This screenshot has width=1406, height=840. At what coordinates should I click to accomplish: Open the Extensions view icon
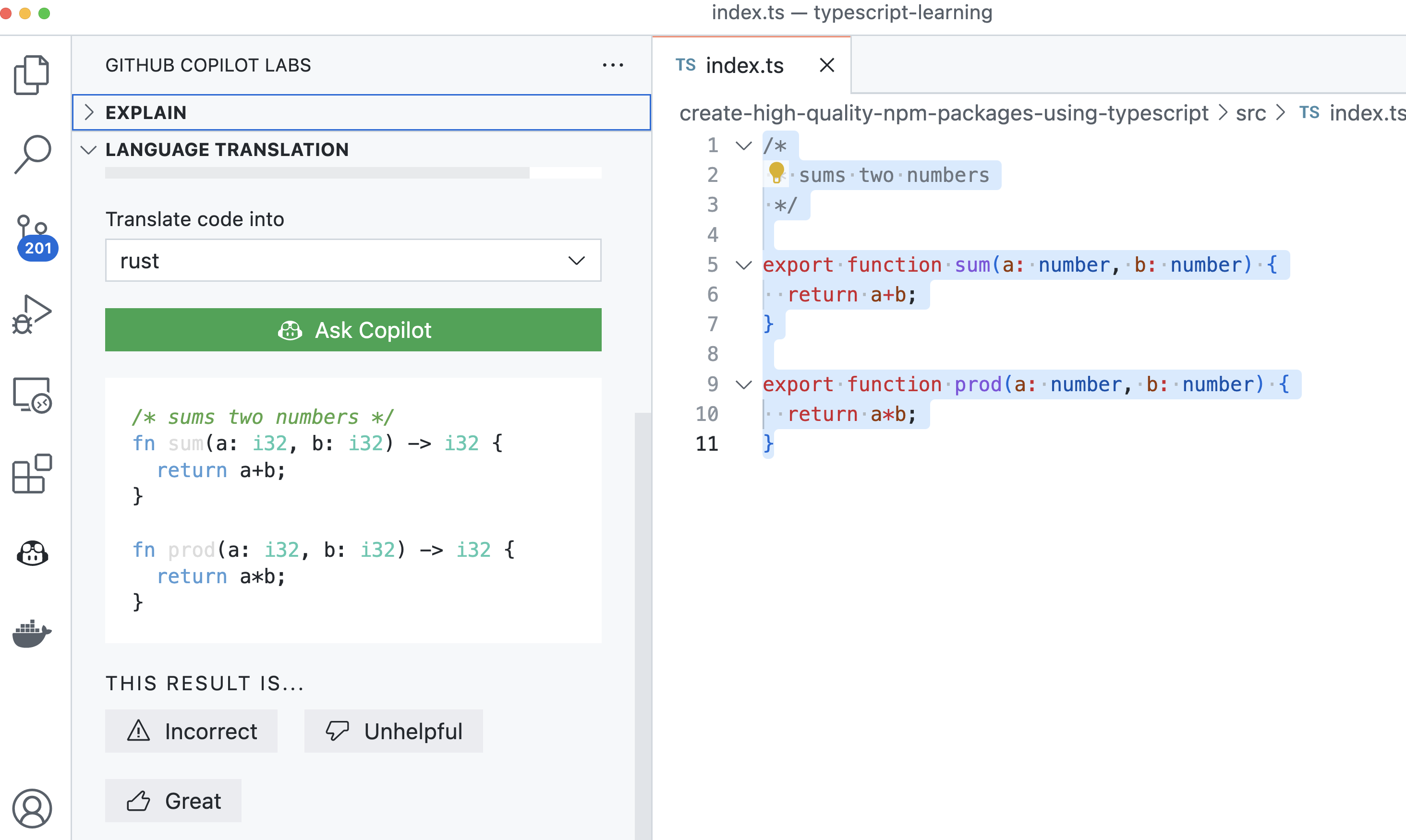click(32, 473)
